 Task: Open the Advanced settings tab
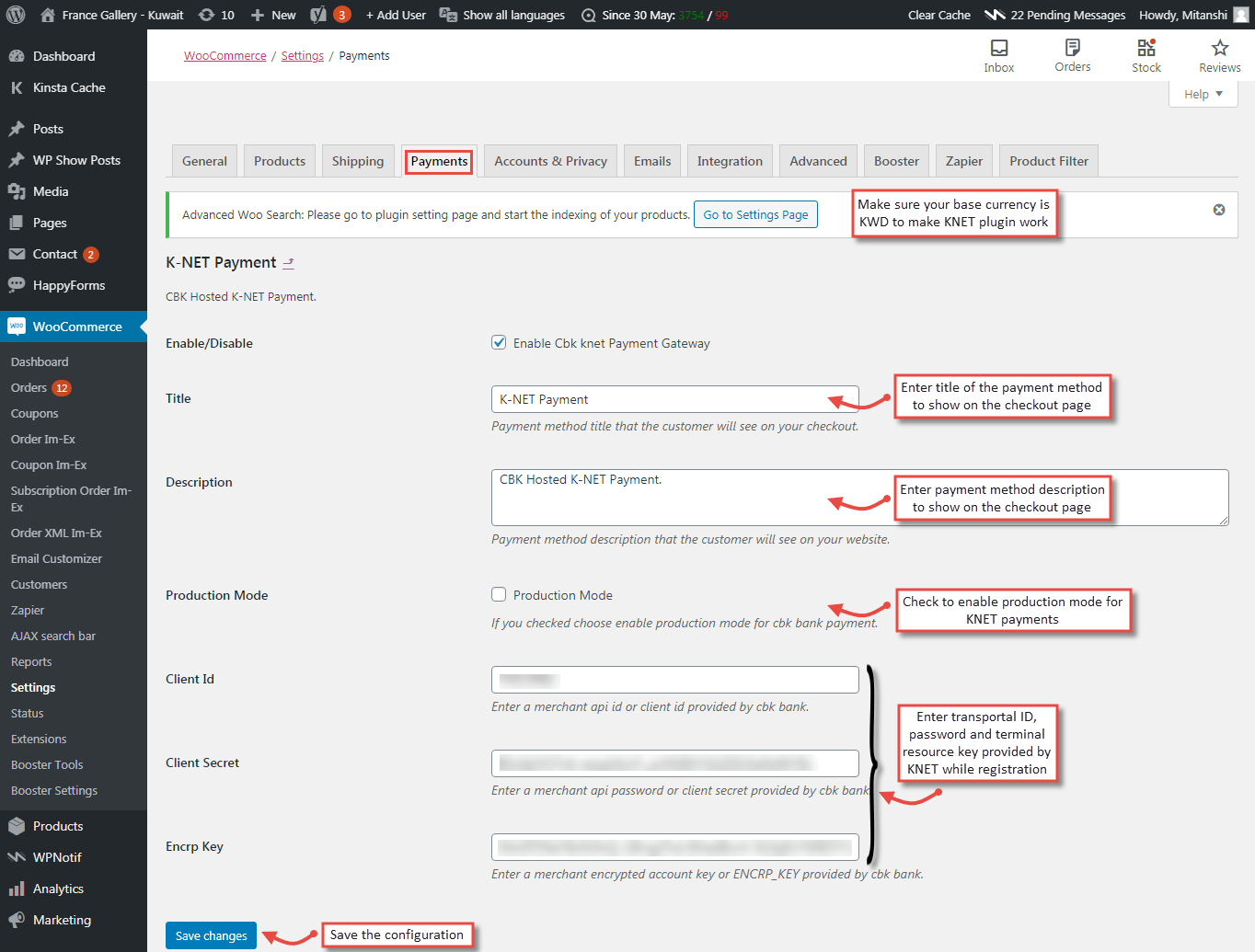(818, 161)
